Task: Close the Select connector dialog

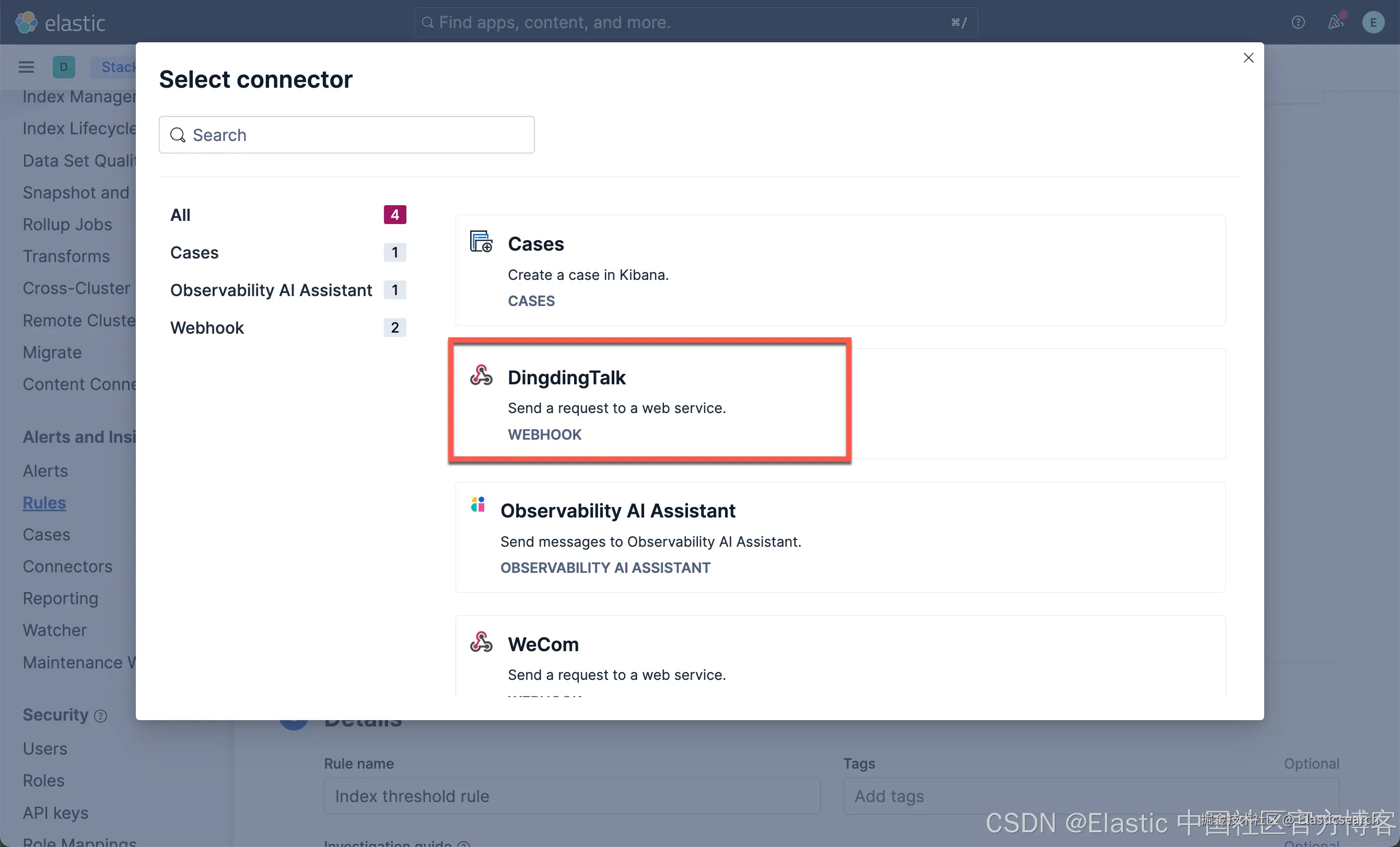Action: (1248, 58)
